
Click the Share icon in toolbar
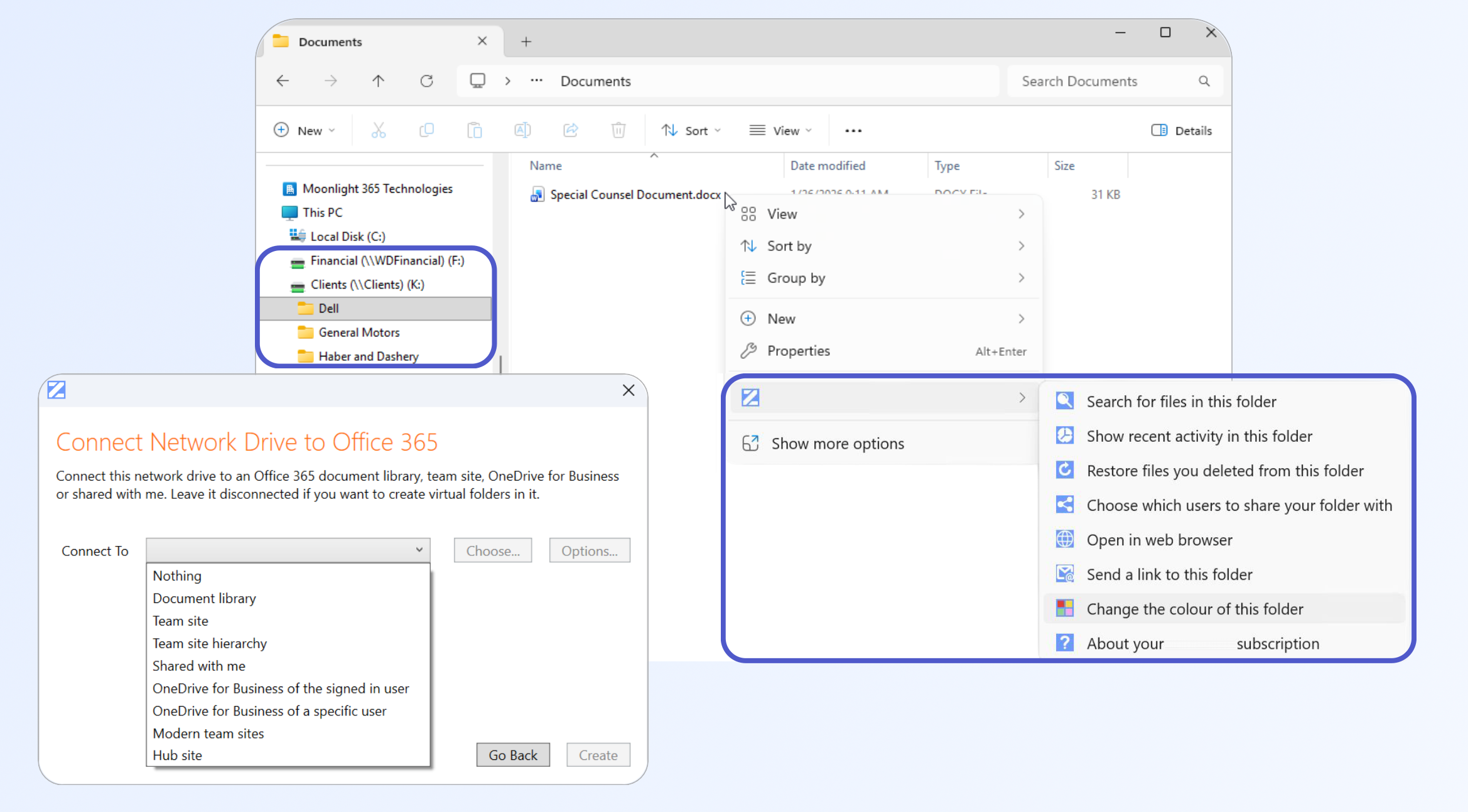pos(570,131)
